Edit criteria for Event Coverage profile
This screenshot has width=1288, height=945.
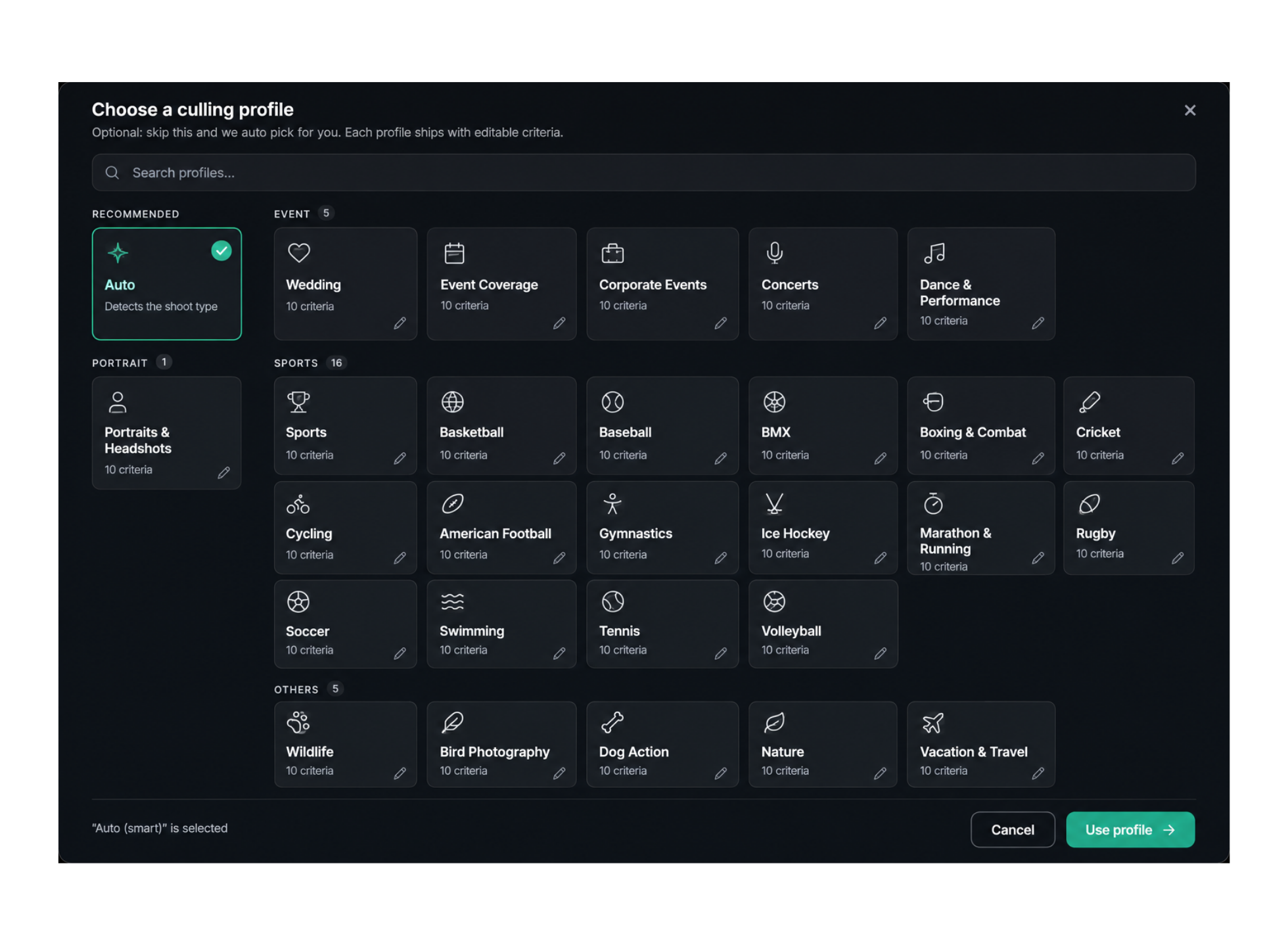tap(559, 323)
